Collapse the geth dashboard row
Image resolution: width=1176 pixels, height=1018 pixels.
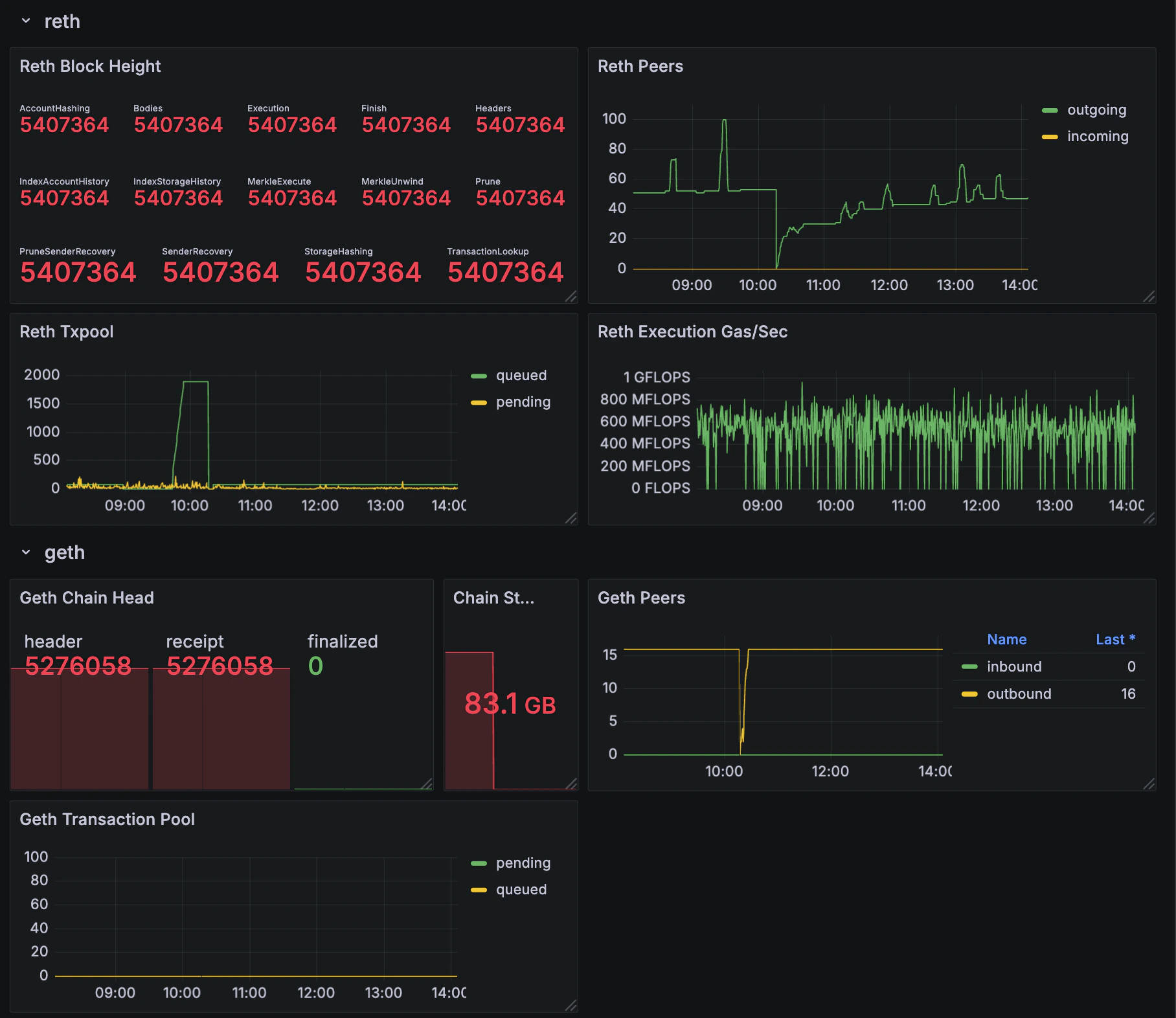(x=26, y=551)
